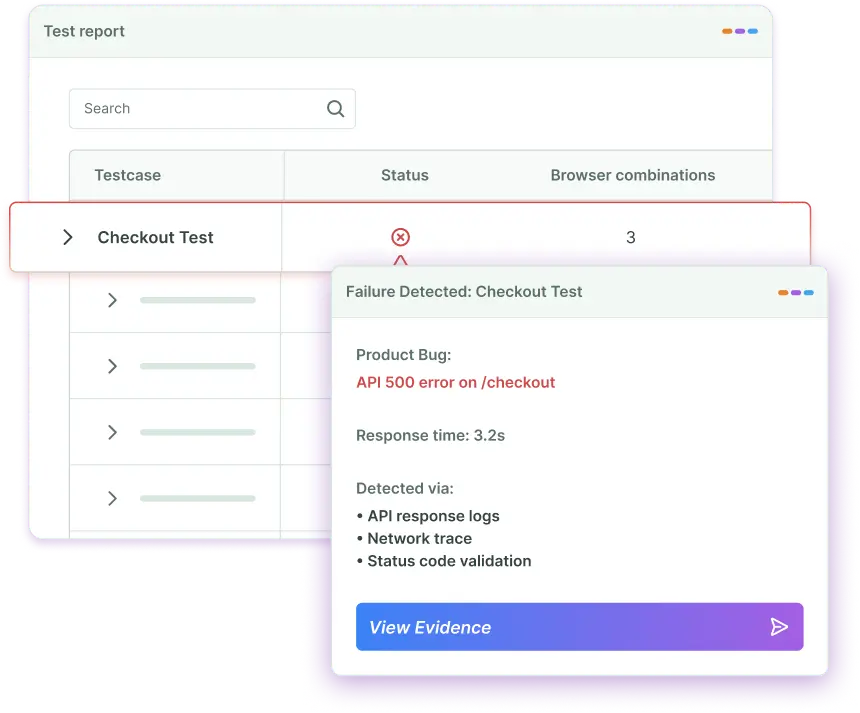This screenshot has height=713, width=860.
Task: Sort by the Status column header
Action: point(404,175)
